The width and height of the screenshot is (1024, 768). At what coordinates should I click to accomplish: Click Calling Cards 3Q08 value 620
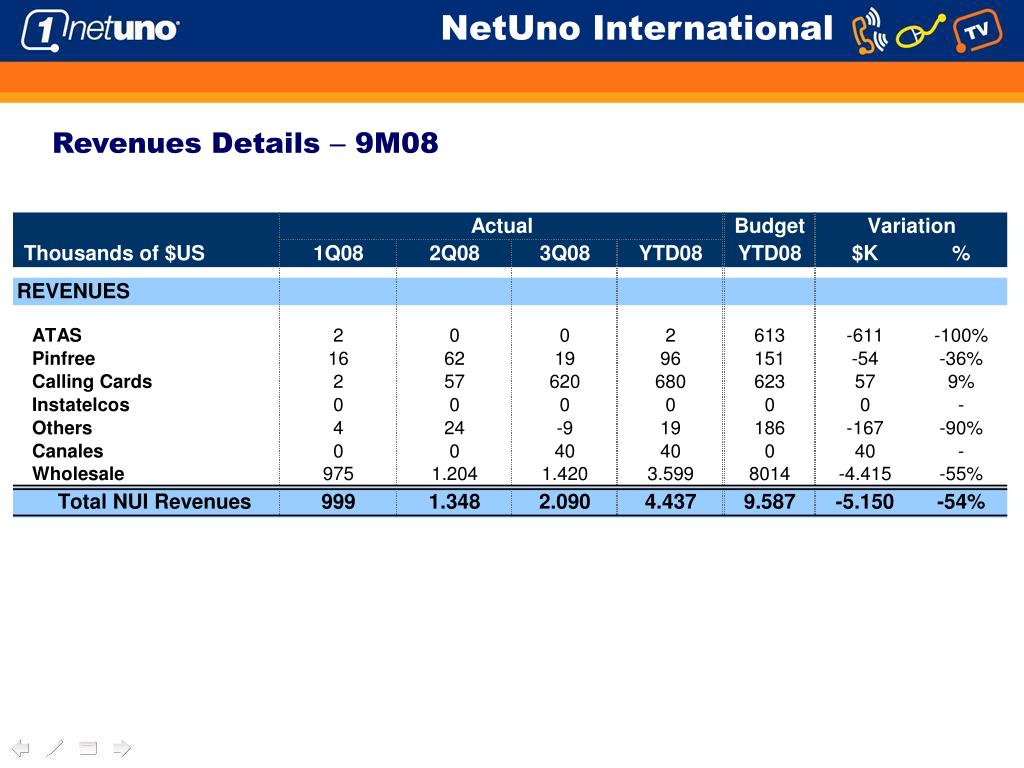click(x=564, y=381)
